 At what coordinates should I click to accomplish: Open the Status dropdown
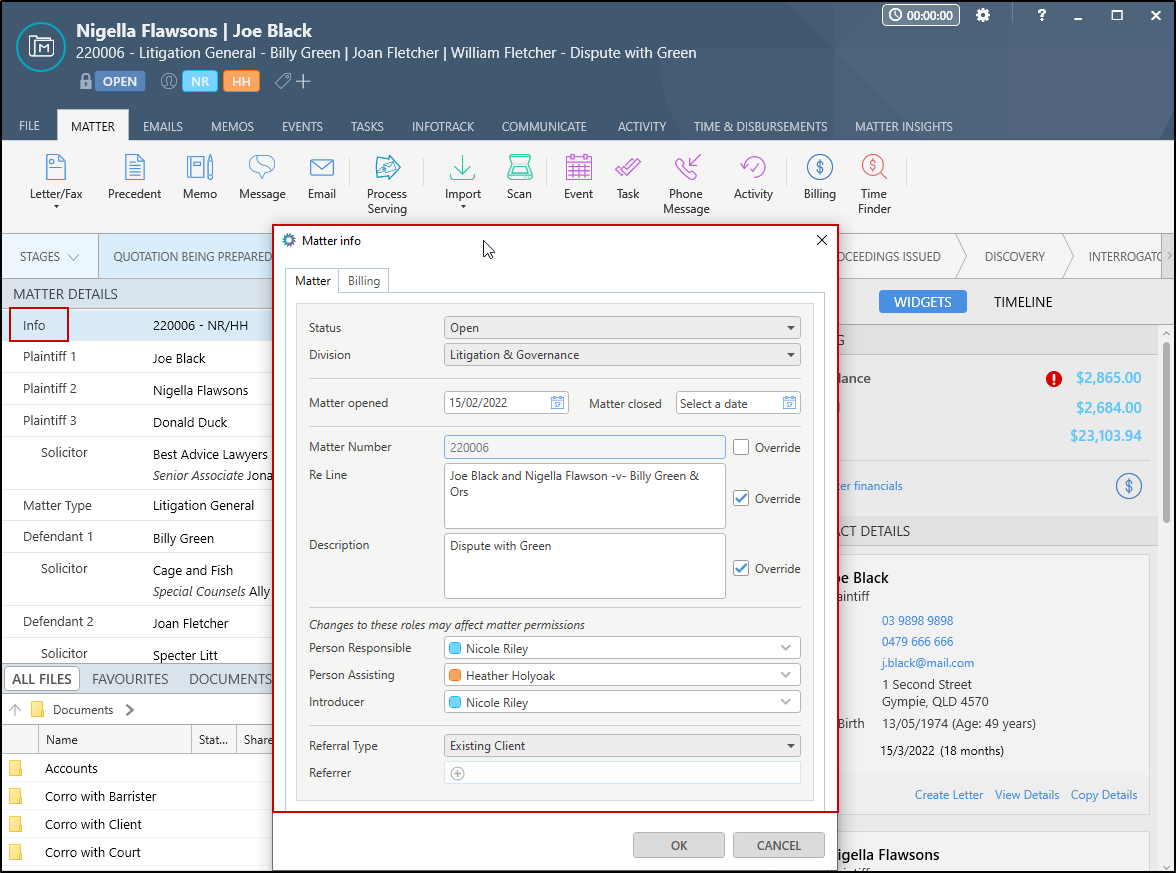[621, 328]
